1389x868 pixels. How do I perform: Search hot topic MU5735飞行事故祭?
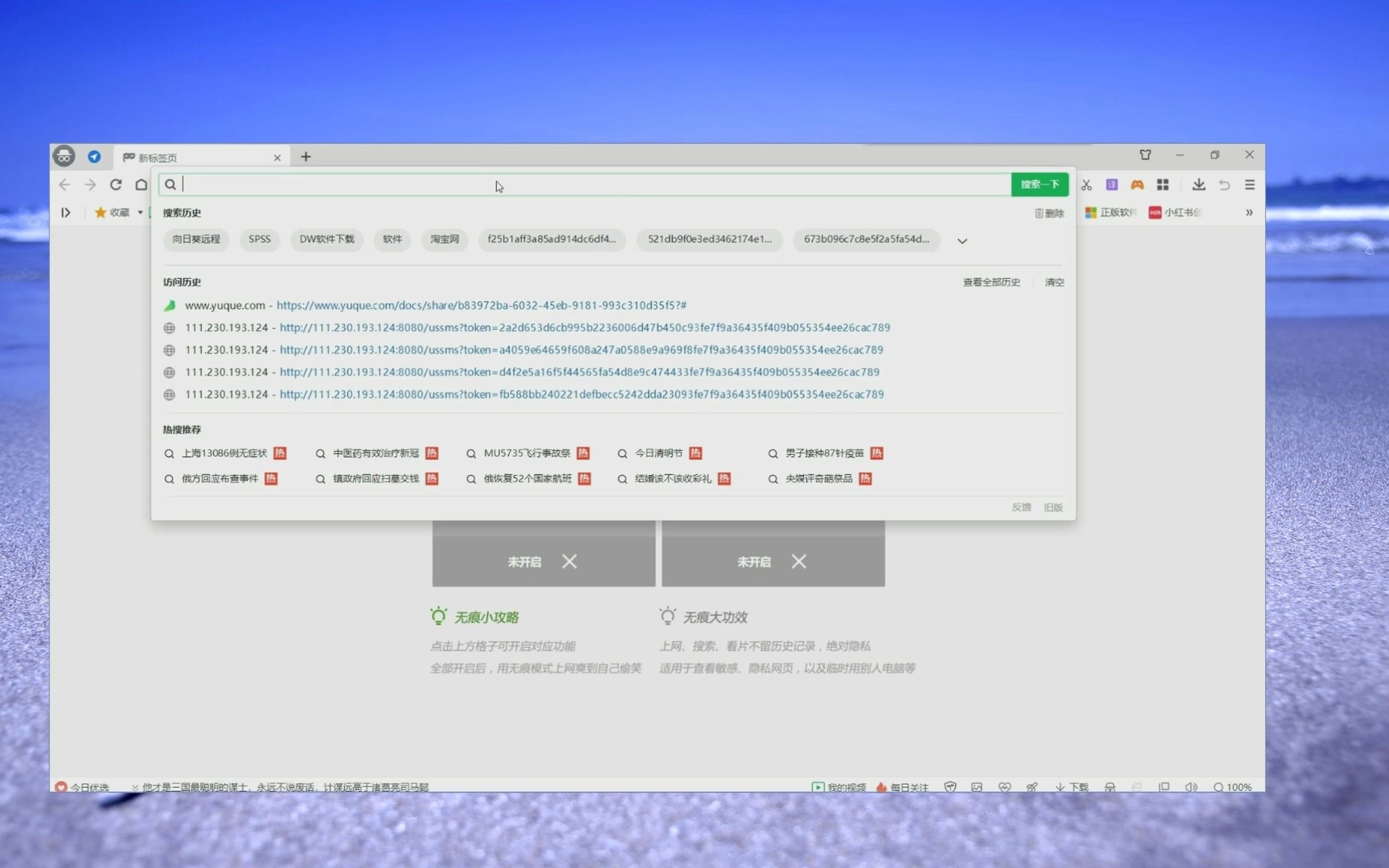click(528, 453)
